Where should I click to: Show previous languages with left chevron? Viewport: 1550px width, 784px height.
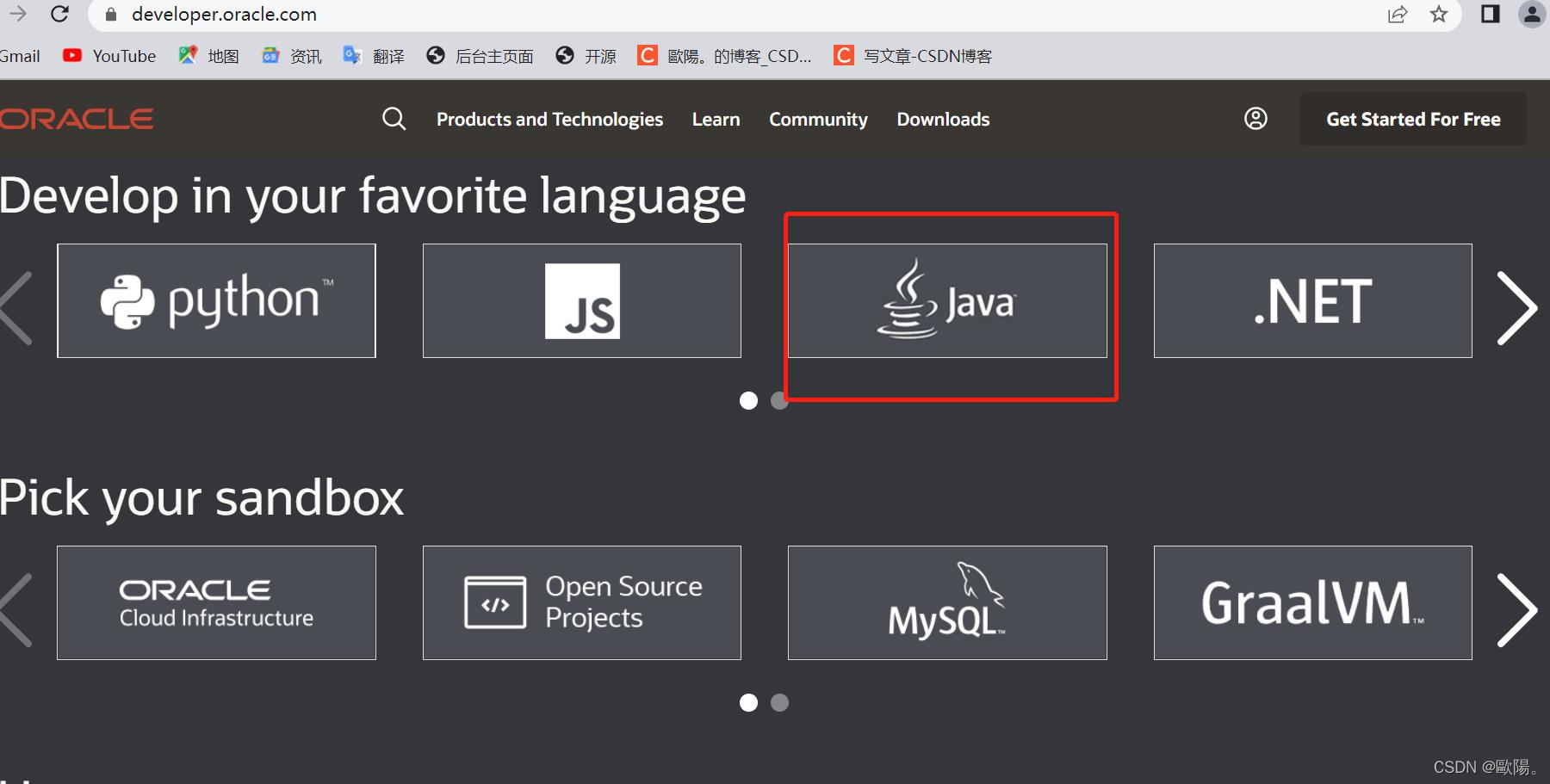pyautogui.click(x=15, y=308)
